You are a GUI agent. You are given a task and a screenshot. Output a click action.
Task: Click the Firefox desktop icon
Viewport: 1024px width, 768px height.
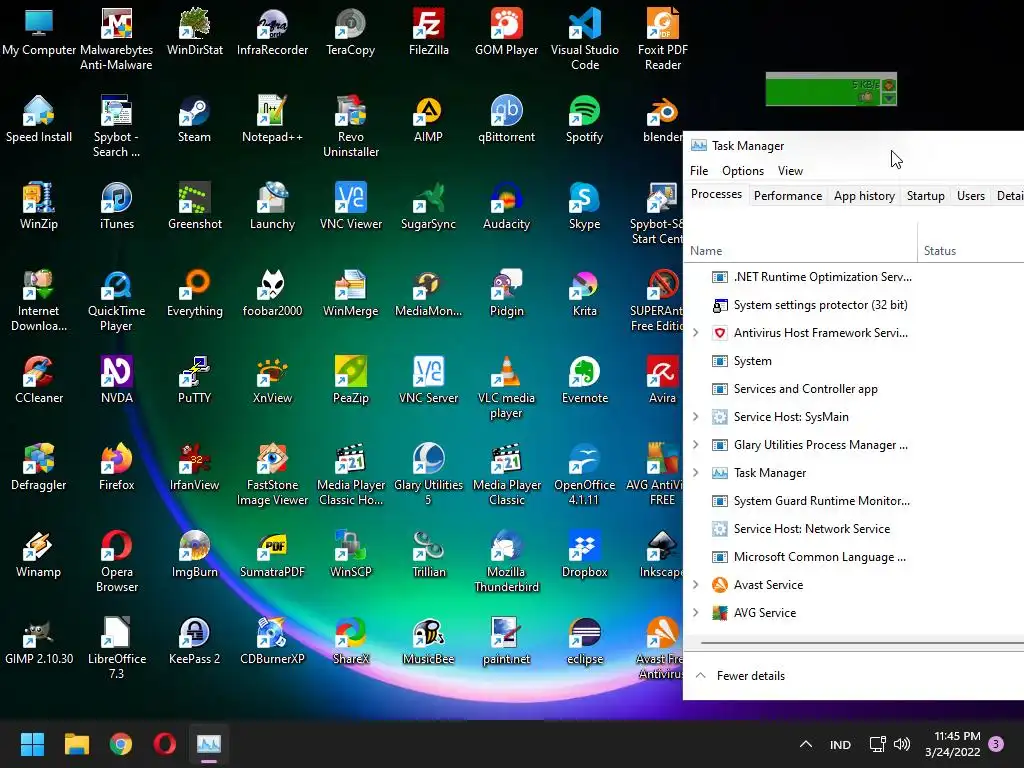116,467
